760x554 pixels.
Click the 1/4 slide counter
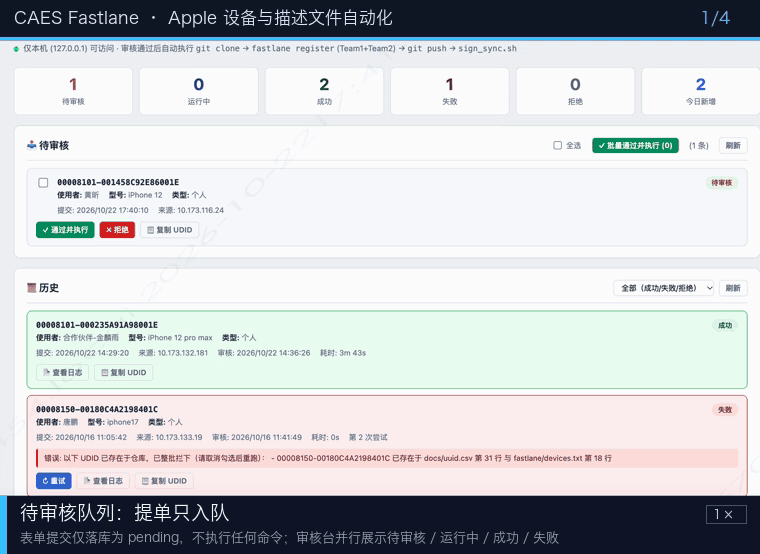click(x=716, y=18)
